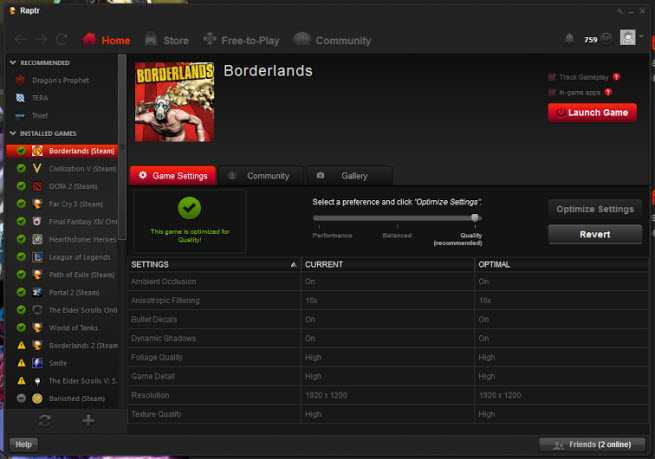
Task: Click the grey status icon beside Banished
Action: 21,398
